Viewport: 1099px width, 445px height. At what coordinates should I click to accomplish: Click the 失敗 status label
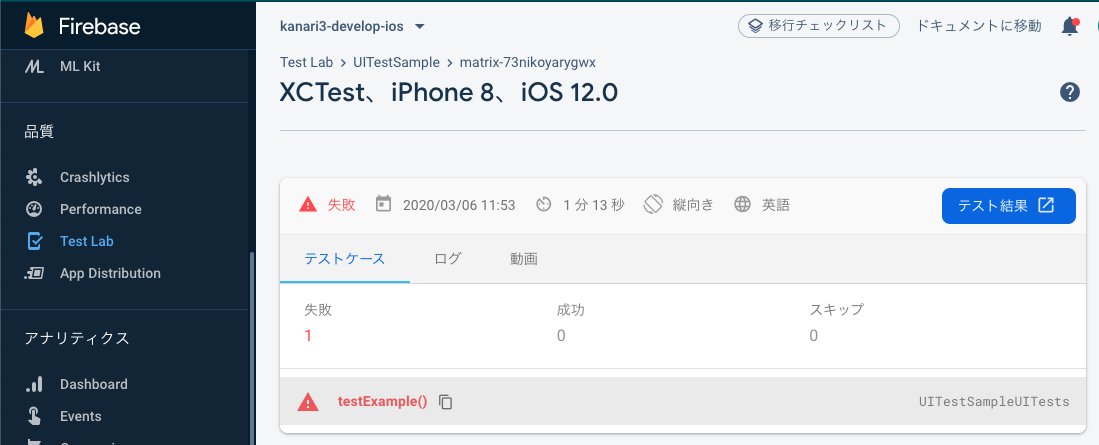click(x=341, y=205)
